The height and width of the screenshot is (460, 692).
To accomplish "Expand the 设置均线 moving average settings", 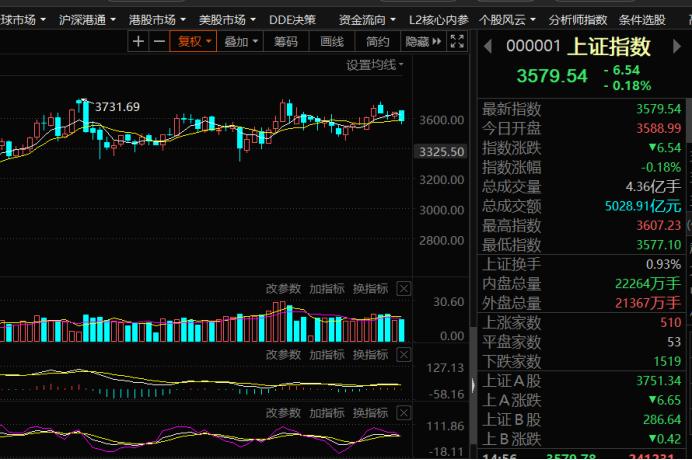I will click(x=375, y=65).
